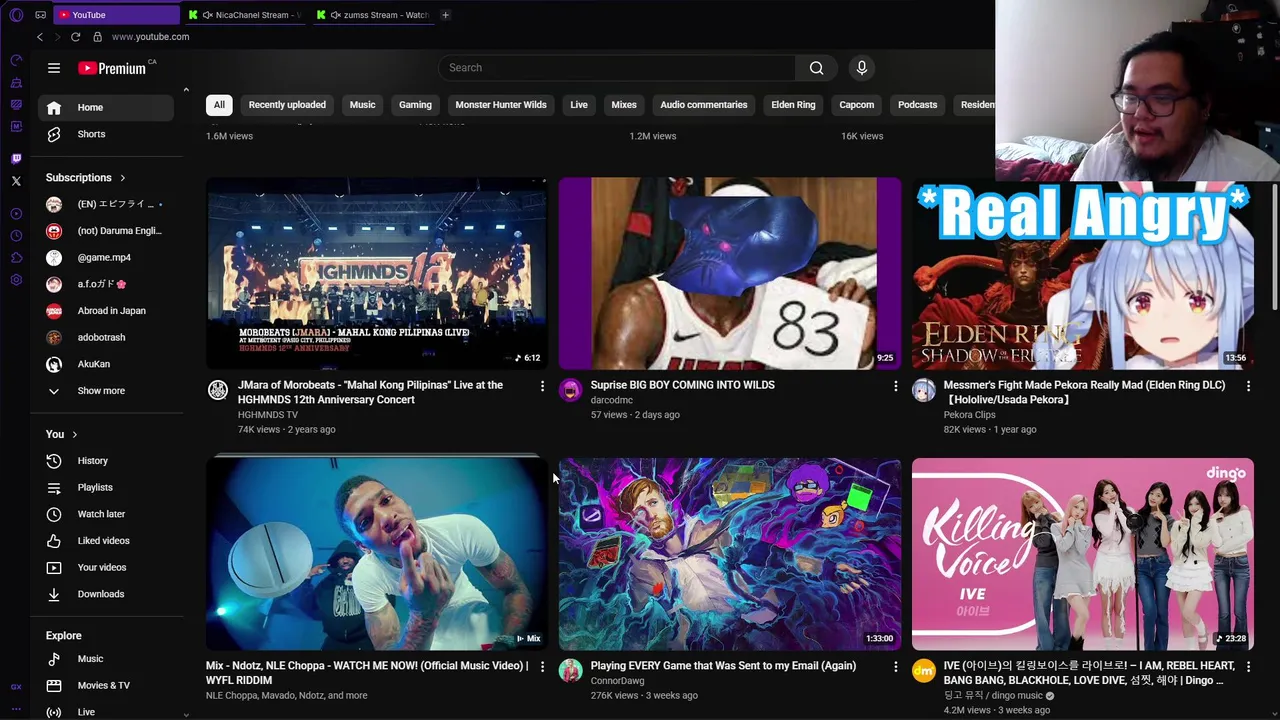This screenshot has width=1280, height=720.
Task: Open Abroad in Japan subscription
Action: point(104,311)
